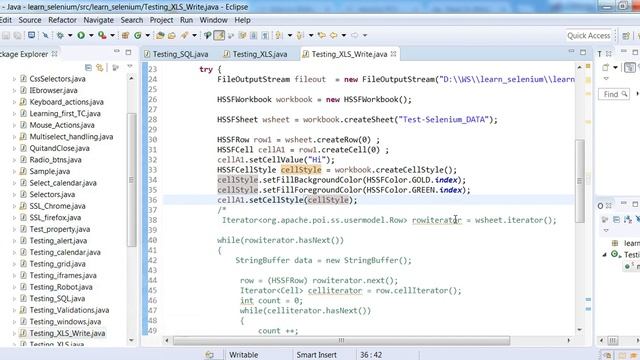Minimize the editor area
Viewport: 640px width, 360px height.
571,52
